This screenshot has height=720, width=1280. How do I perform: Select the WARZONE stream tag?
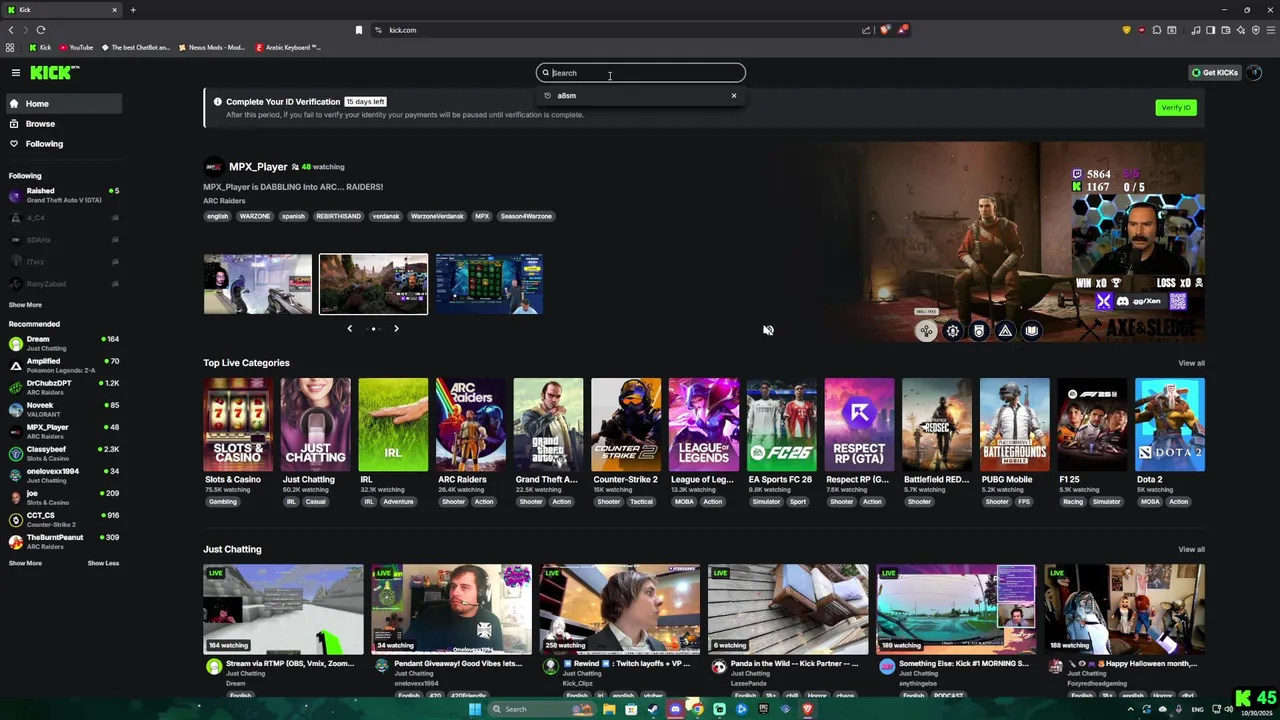click(255, 216)
